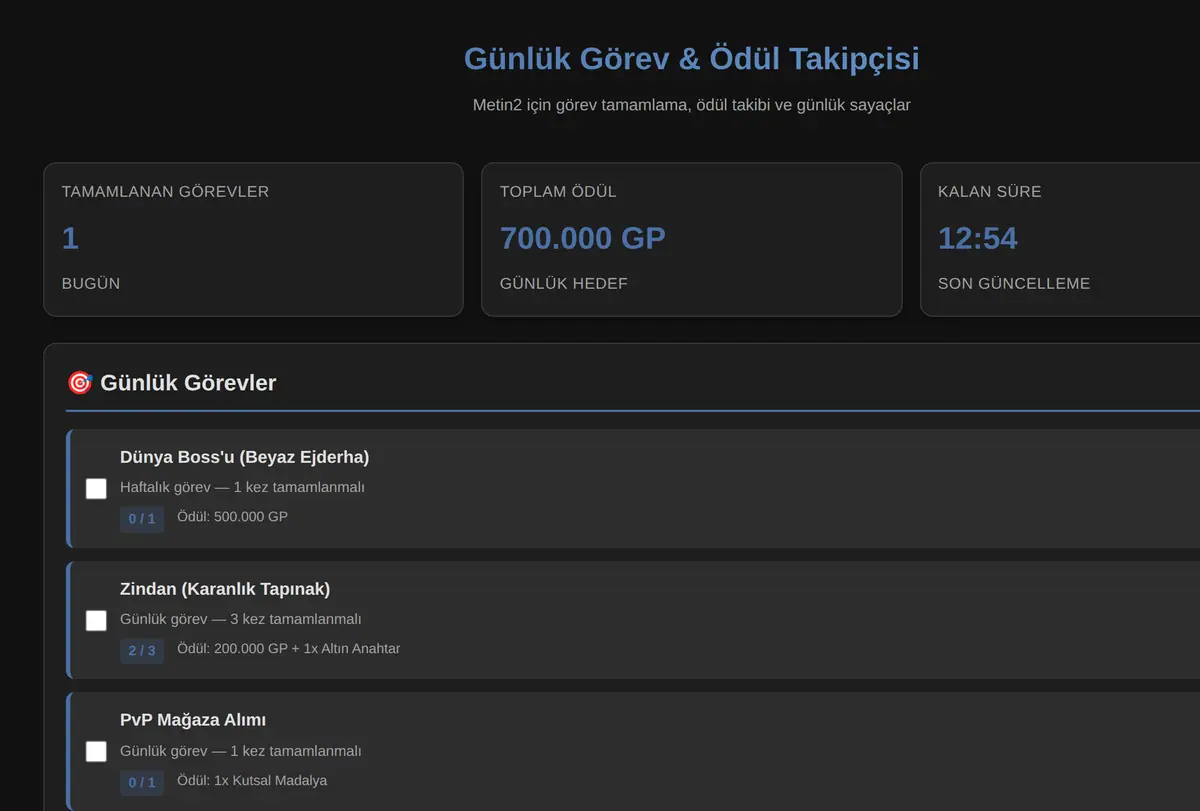
Task: Tick the Zindan (Karanlık Tapınak) task checkbox
Action: 96,621
